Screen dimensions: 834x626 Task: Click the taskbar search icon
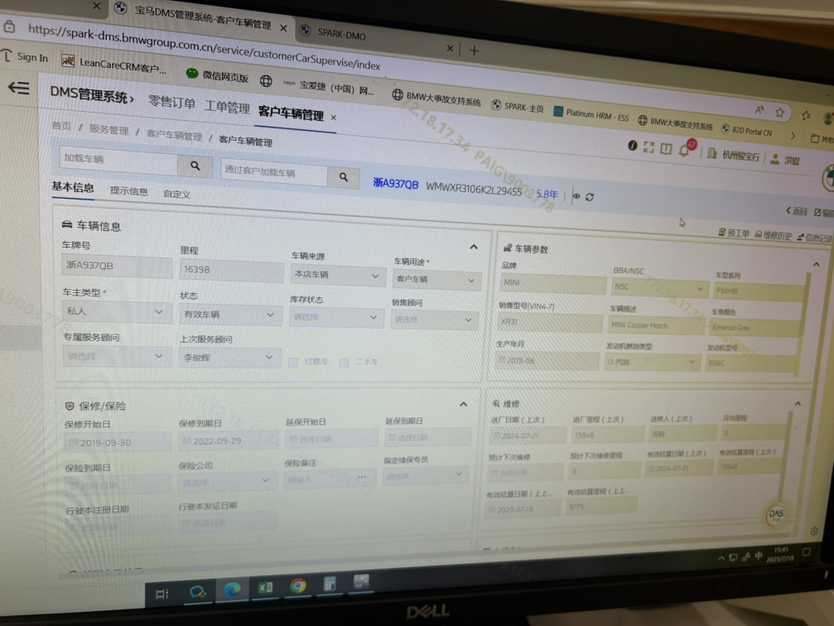pos(197,591)
